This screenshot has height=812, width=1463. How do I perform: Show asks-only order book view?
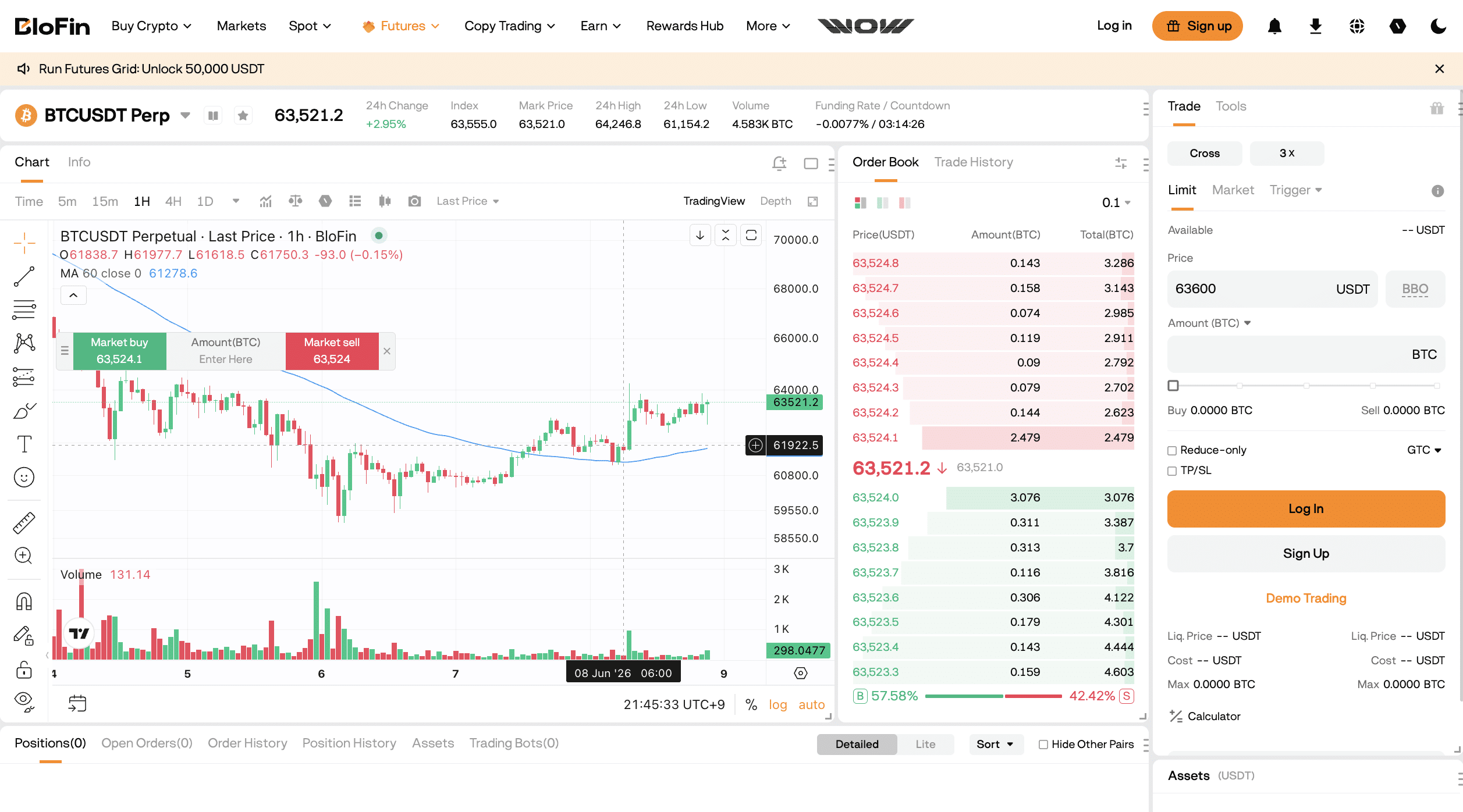[x=904, y=202]
